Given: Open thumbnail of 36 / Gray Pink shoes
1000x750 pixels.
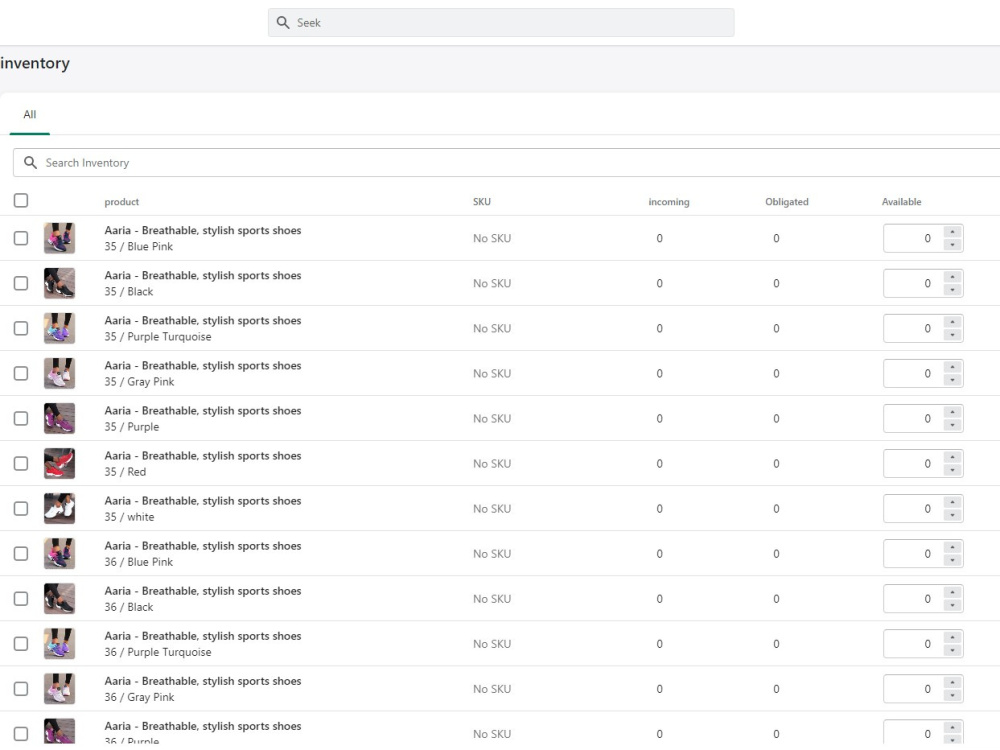Looking at the screenshot, I should click(59, 689).
